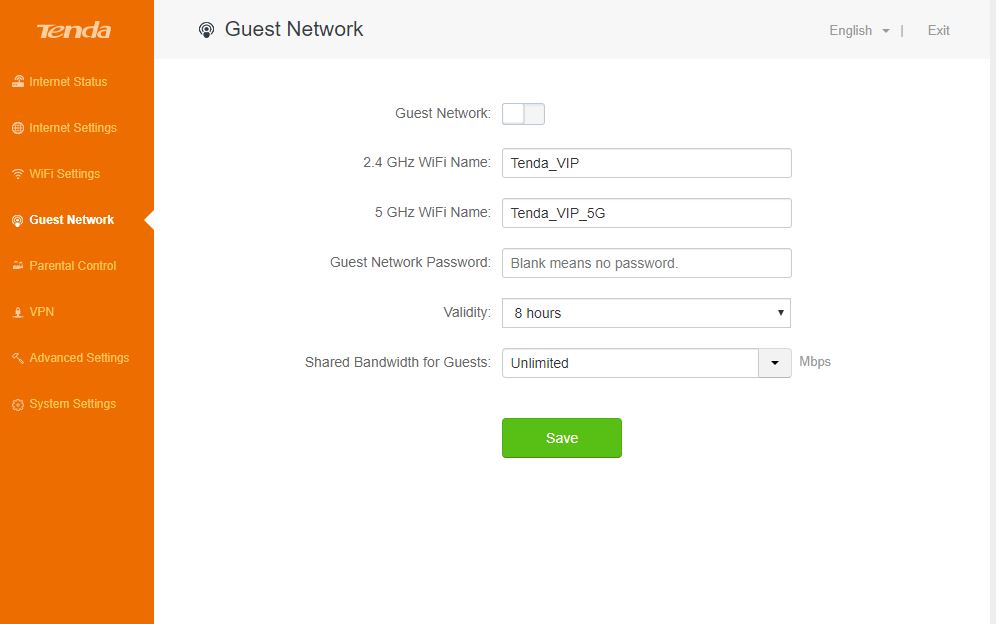Open the English language dropdown
The height and width of the screenshot is (624, 996).
(x=859, y=31)
